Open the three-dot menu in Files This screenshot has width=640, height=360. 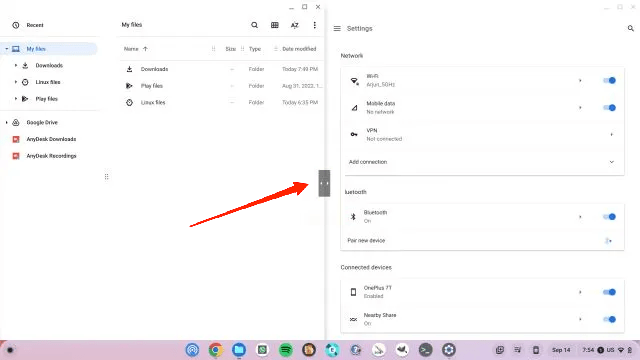coord(314,25)
